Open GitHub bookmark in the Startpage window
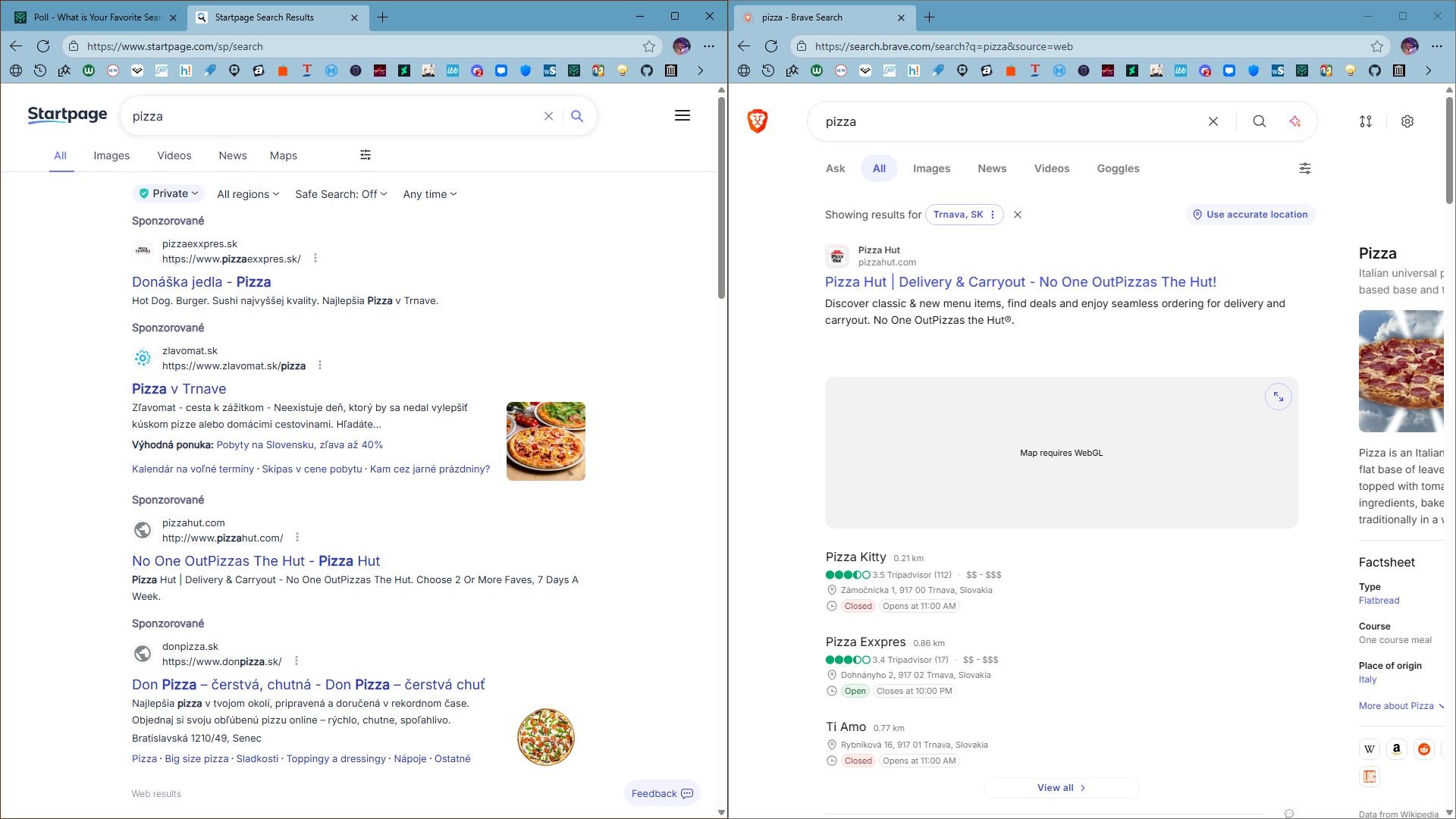 (x=647, y=71)
